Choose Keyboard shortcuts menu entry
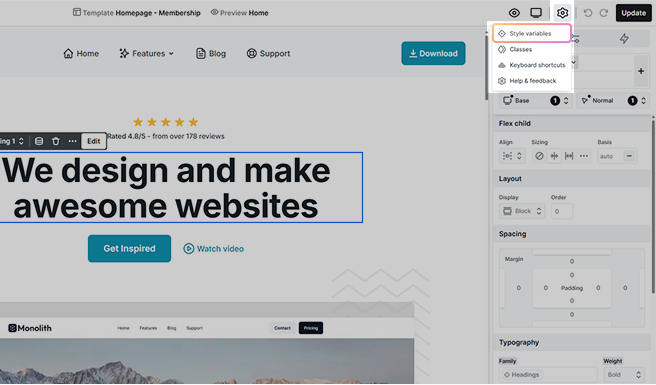656x385 pixels. (x=531, y=65)
